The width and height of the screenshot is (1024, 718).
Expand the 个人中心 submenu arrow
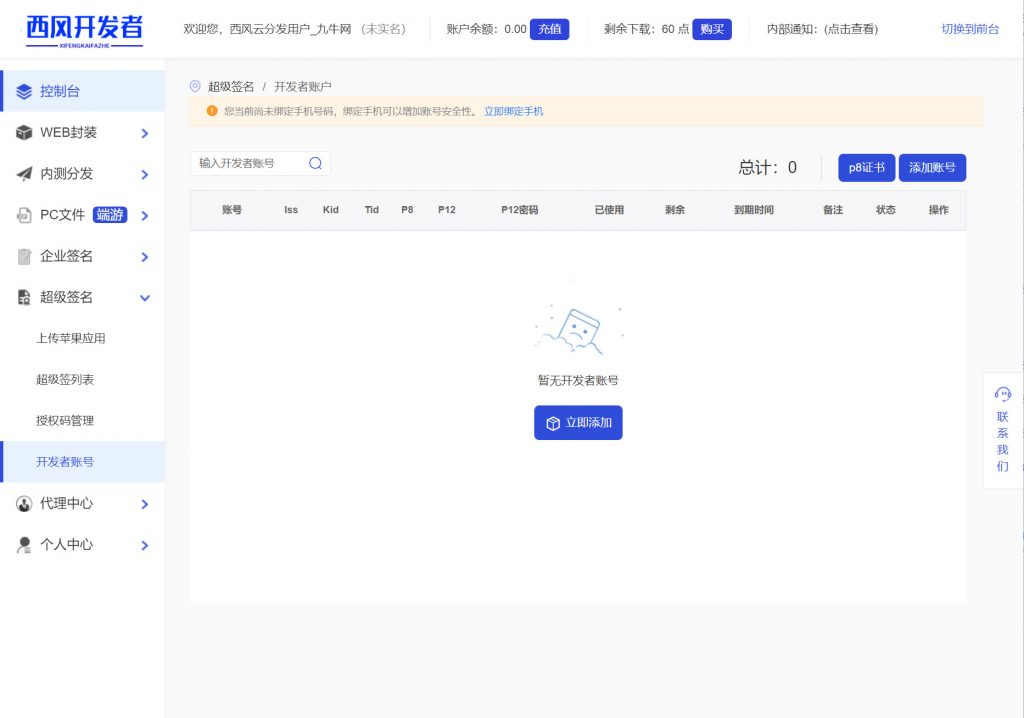[145, 545]
